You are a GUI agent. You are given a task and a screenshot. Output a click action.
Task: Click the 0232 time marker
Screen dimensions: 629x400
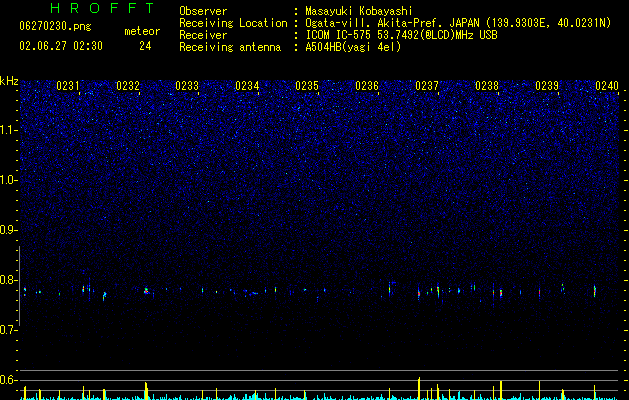click(x=128, y=86)
